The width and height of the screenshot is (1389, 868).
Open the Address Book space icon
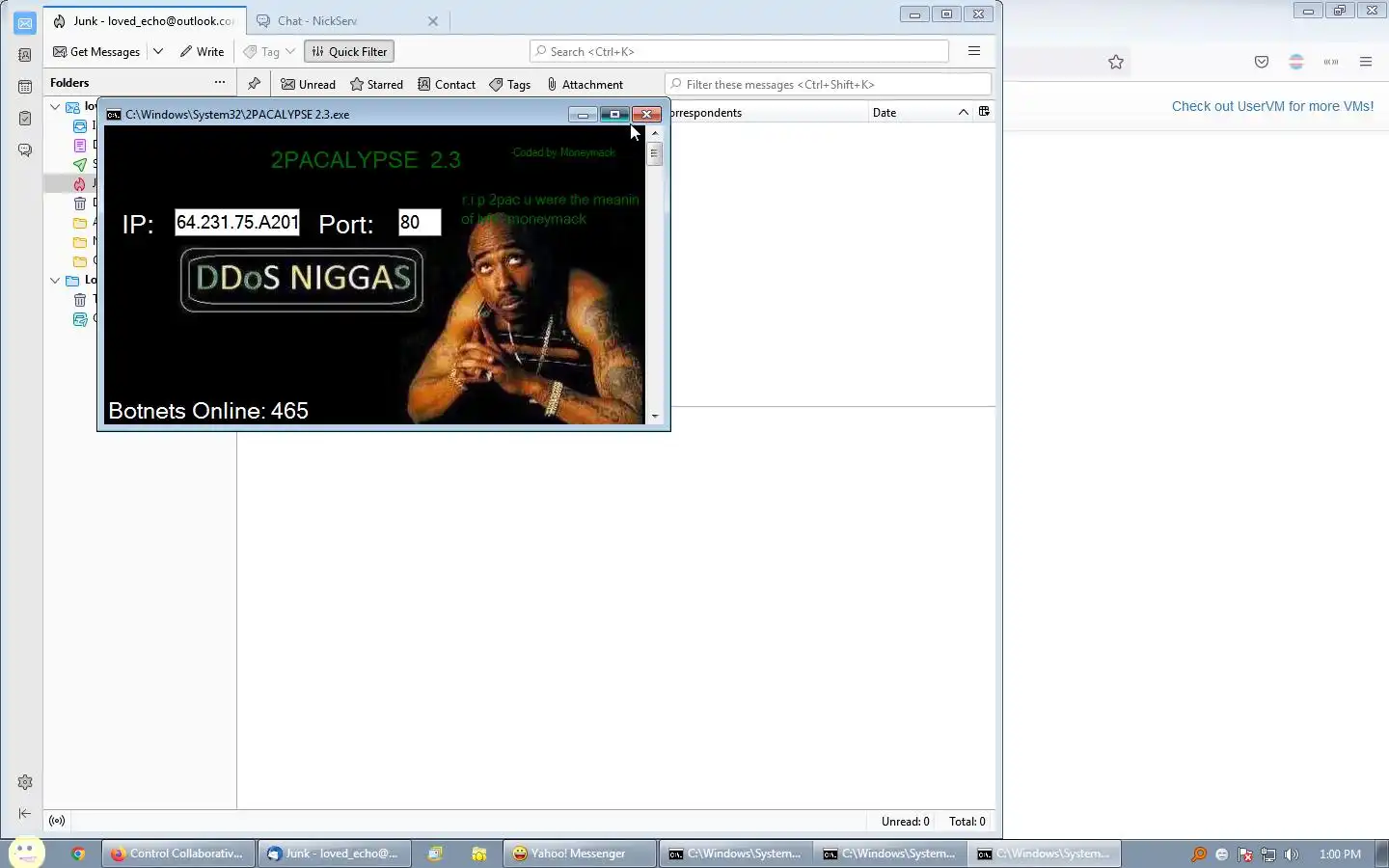25,55
